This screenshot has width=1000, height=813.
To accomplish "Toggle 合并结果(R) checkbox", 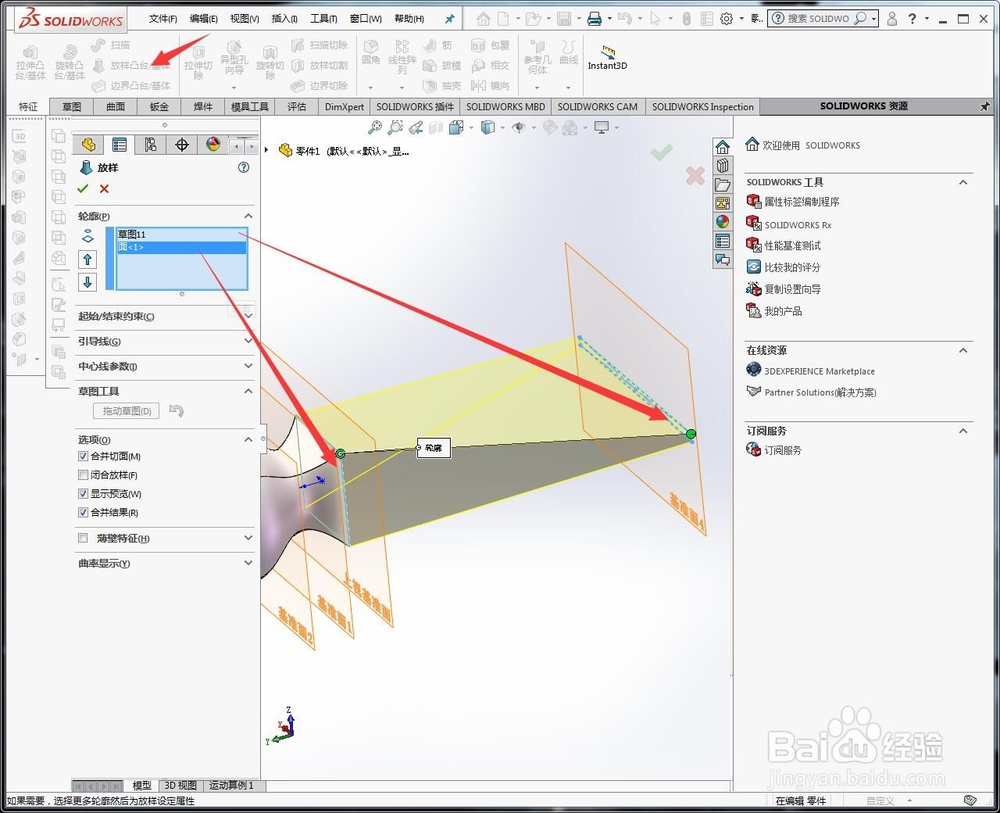I will coord(83,512).
